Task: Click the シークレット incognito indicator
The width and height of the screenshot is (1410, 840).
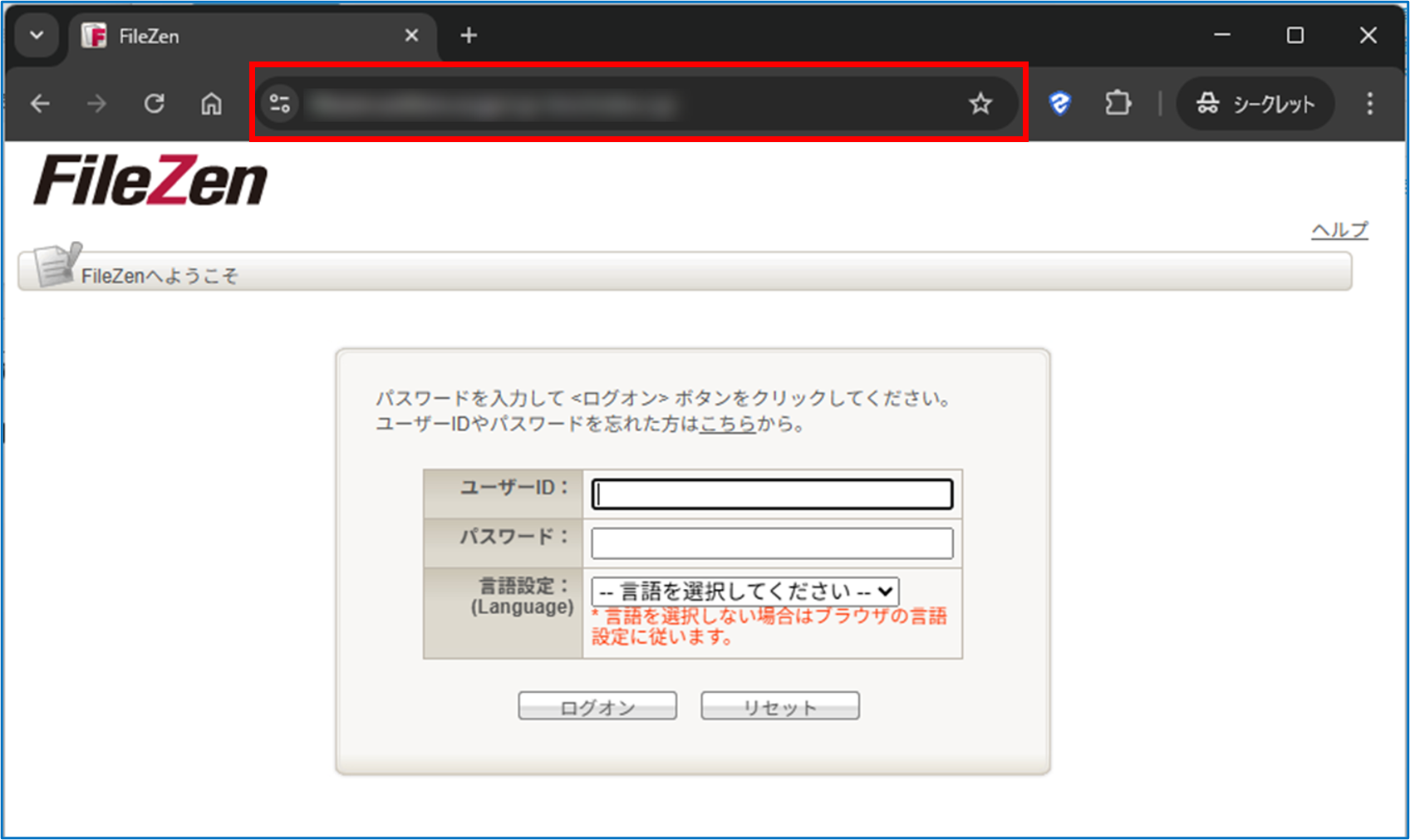Action: [1255, 104]
